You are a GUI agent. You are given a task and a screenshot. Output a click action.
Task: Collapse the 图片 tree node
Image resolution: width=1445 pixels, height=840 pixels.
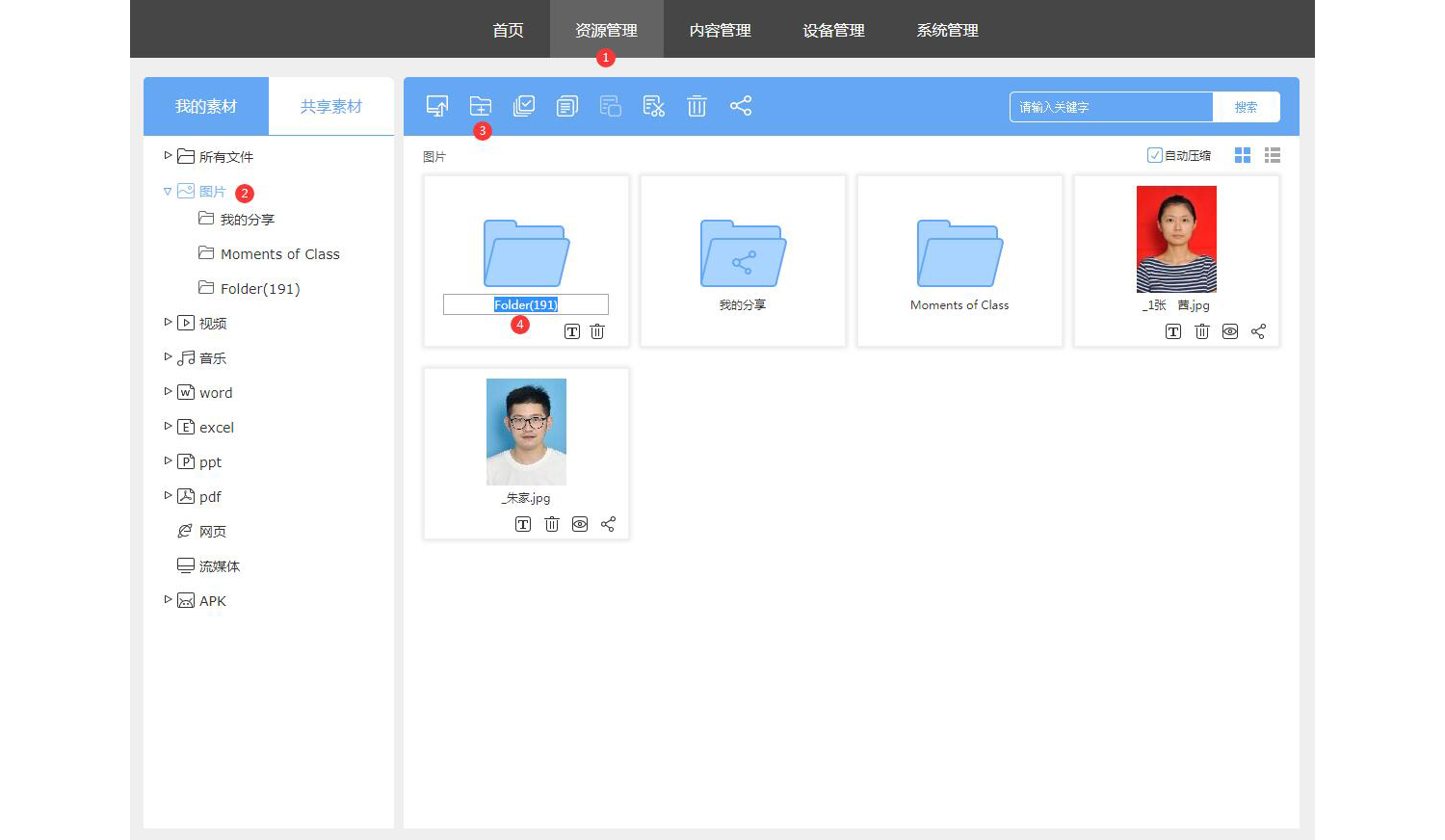168,192
